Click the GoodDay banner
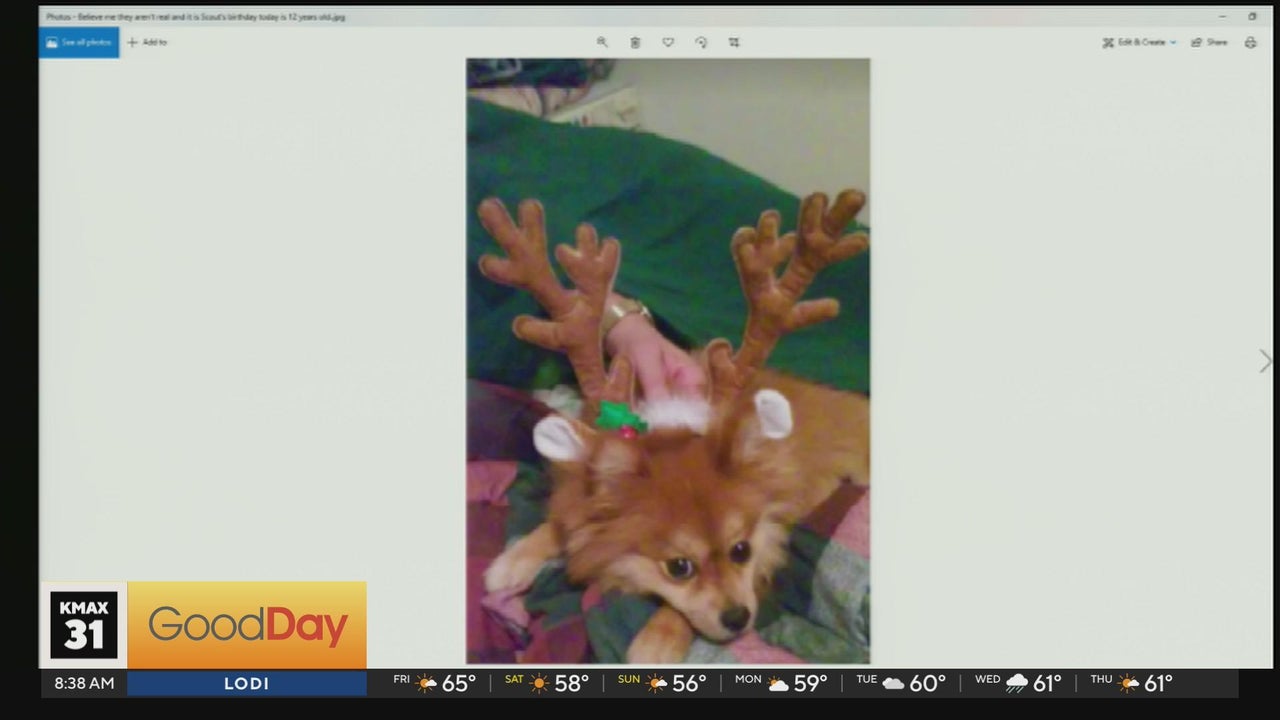Viewport: 1280px width, 720px height. coord(247,626)
